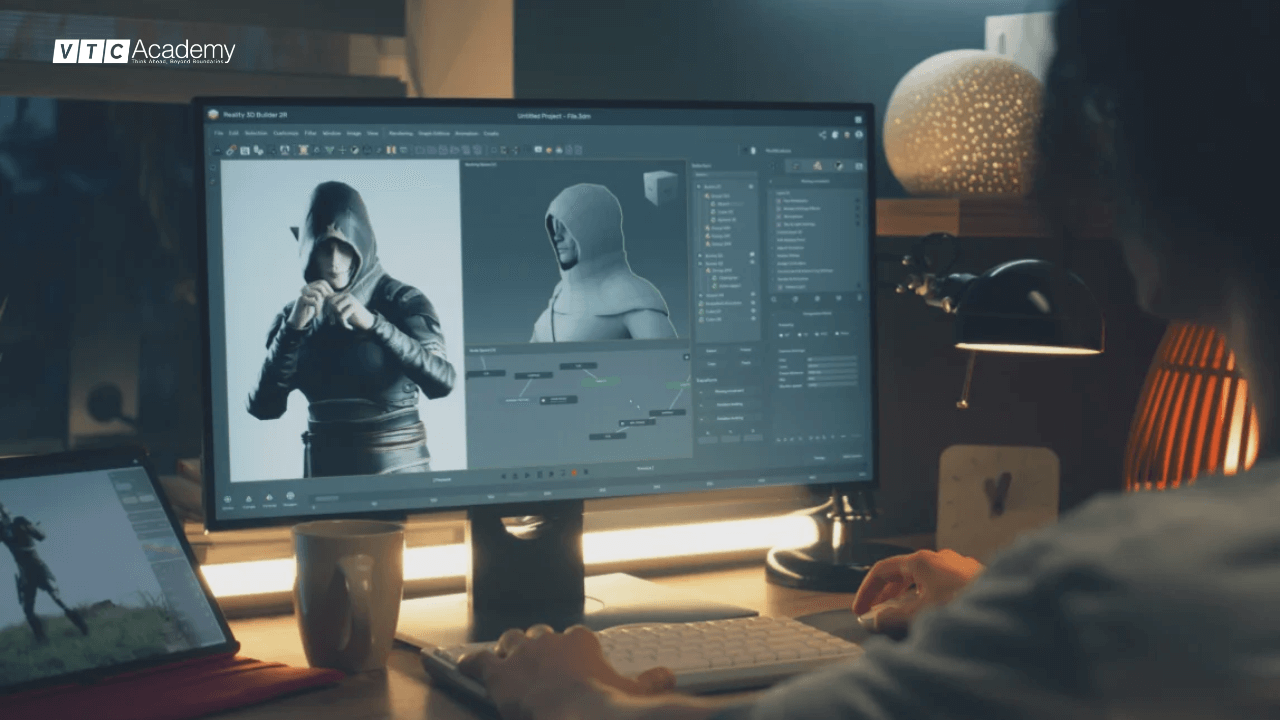Click the camera icon in the toolbar
The width and height of the screenshot is (1280, 720).
tap(538, 149)
